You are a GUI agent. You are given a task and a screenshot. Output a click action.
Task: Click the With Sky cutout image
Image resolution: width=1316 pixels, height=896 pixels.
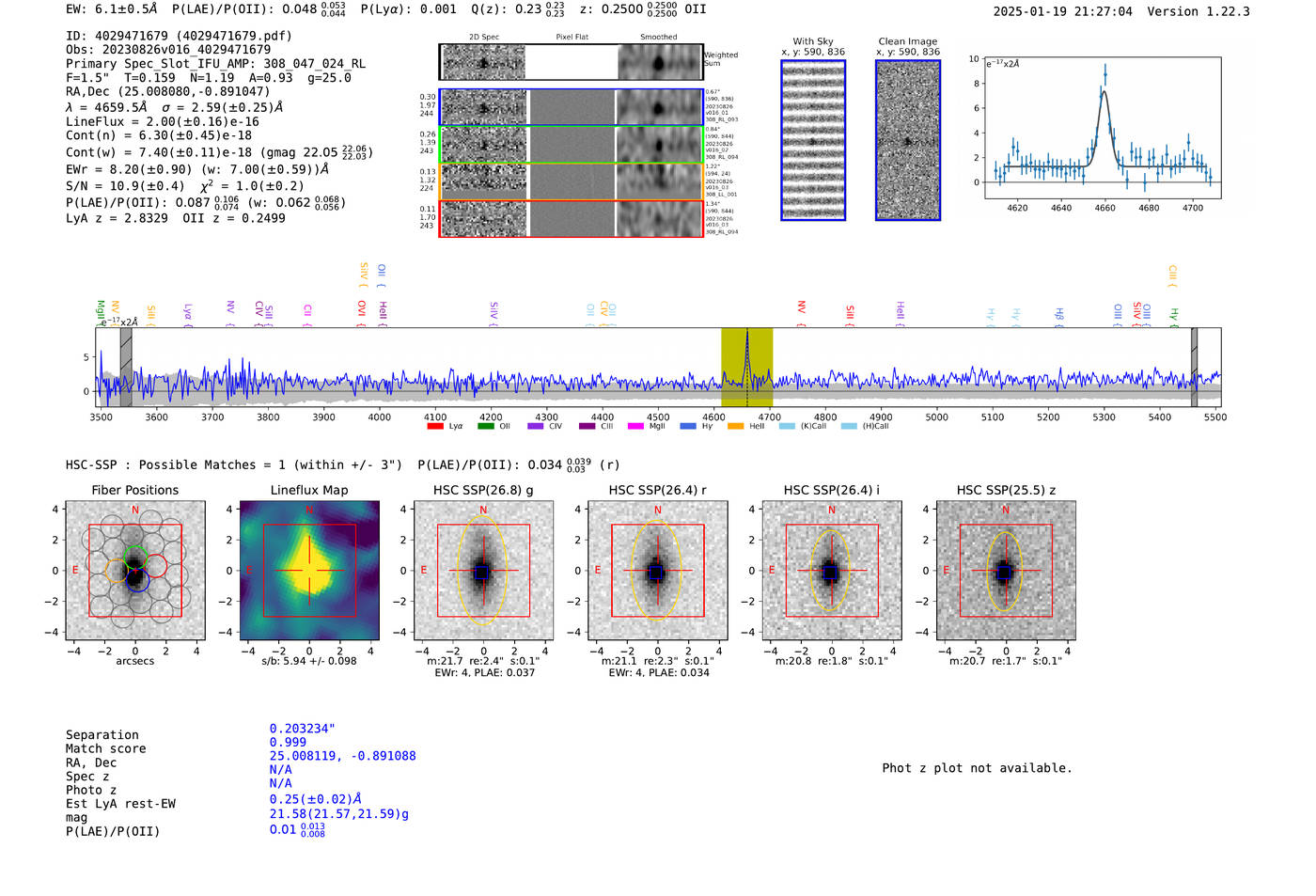click(x=813, y=140)
